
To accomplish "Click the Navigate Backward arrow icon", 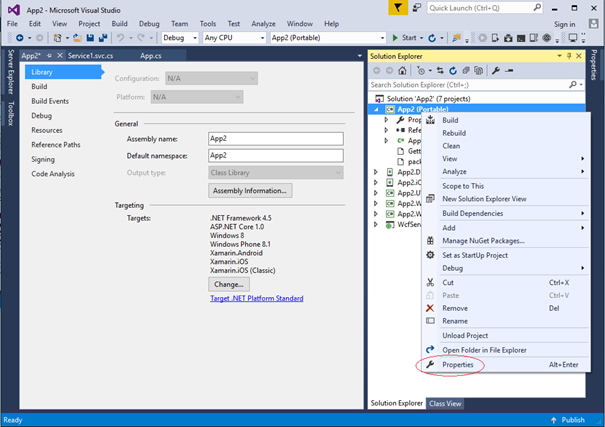I will tap(19, 38).
